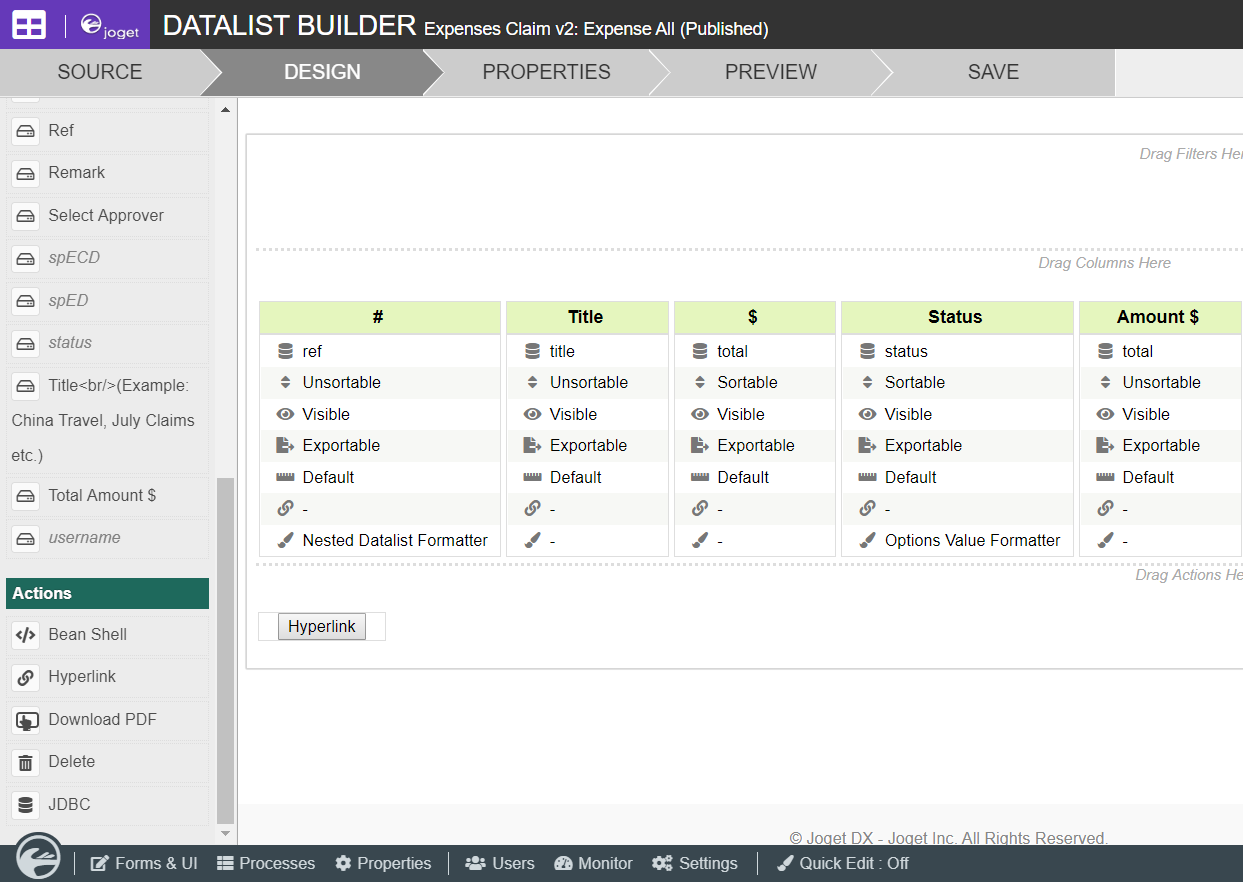Go to the PROPERTIES step tab

[546, 72]
